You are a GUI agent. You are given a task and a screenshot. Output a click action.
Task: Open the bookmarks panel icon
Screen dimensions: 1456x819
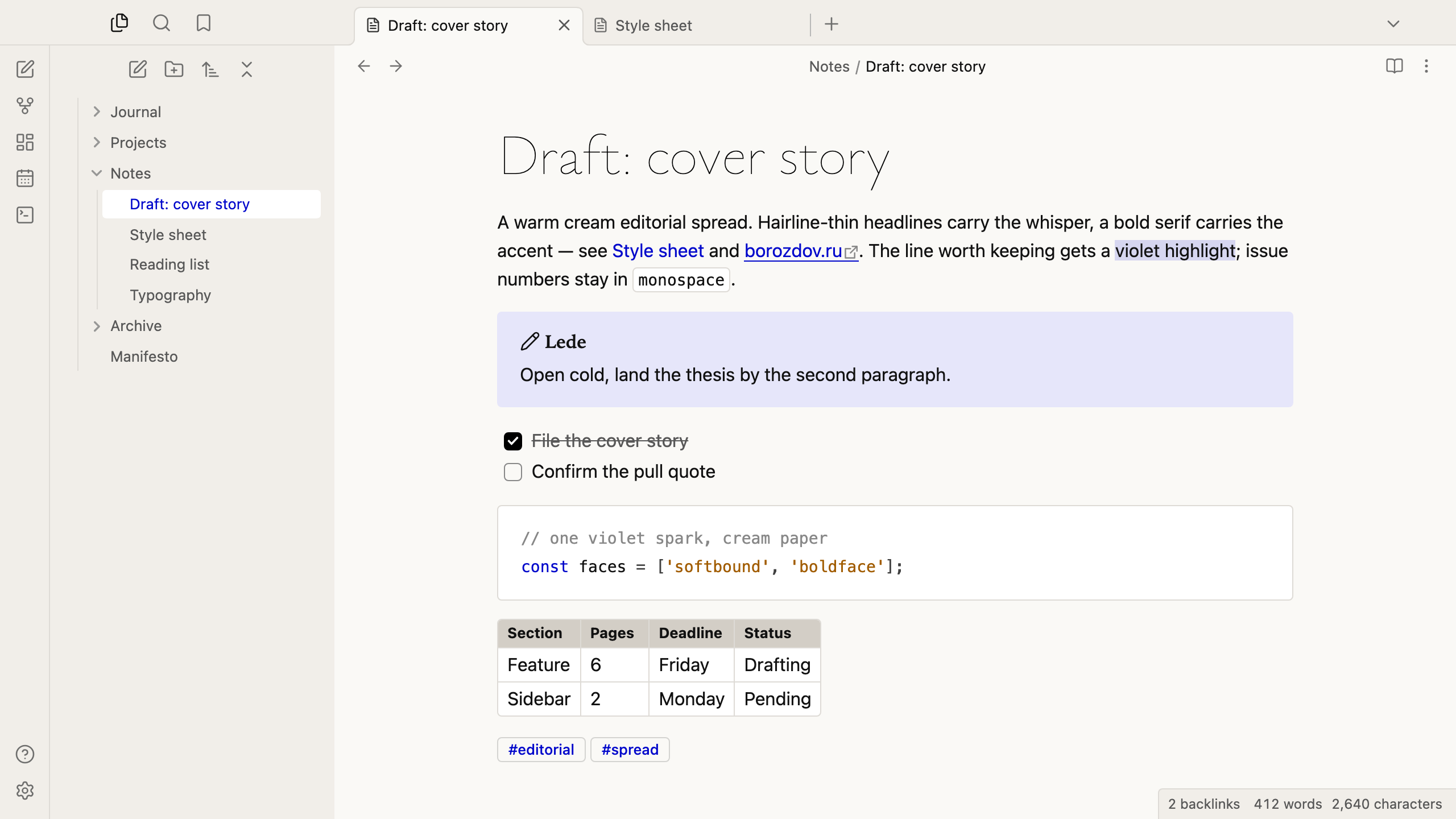click(204, 23)
